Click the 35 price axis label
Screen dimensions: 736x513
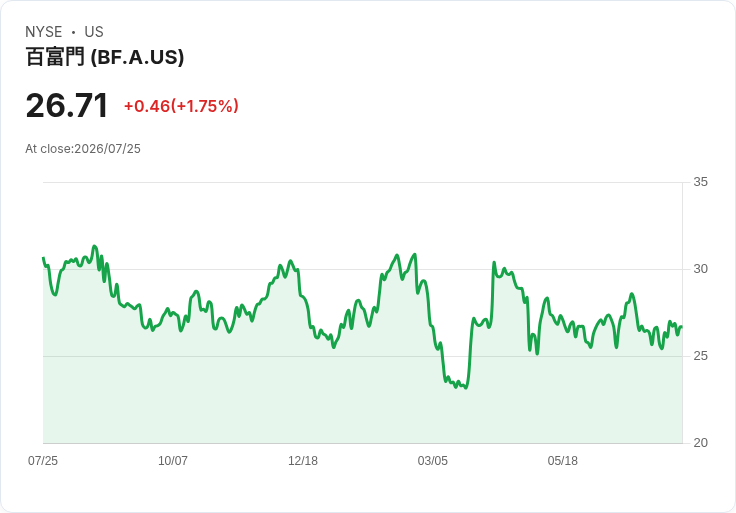tap(700, 182)
